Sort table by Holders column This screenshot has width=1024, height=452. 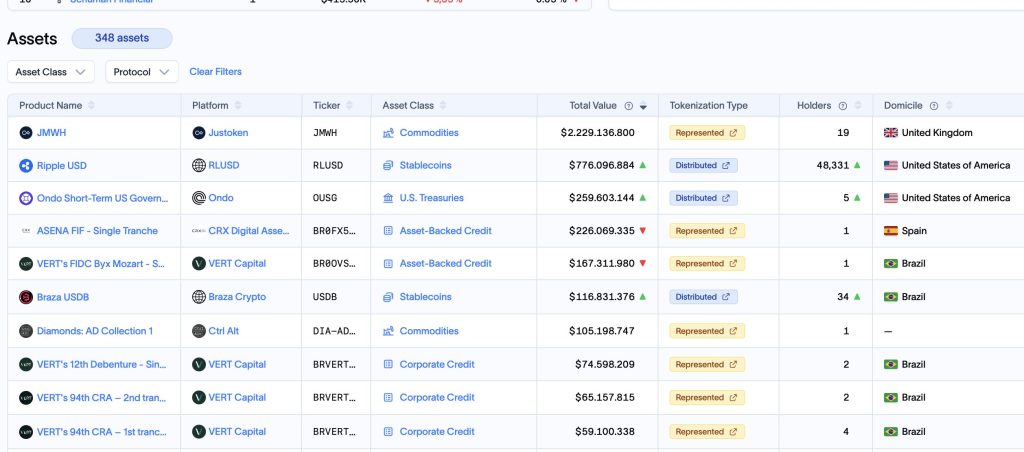(x=857, y=105)
